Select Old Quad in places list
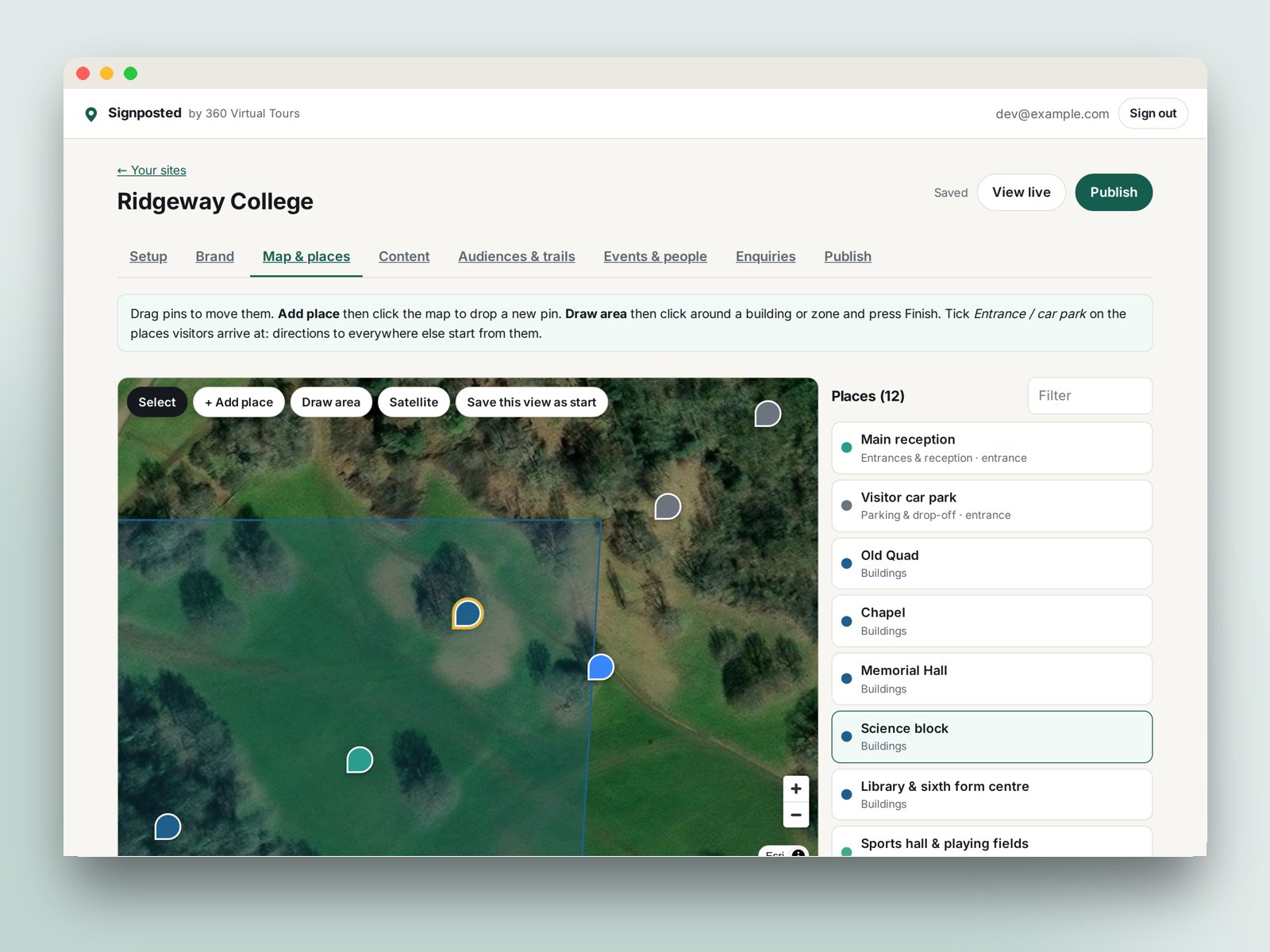 992,563
